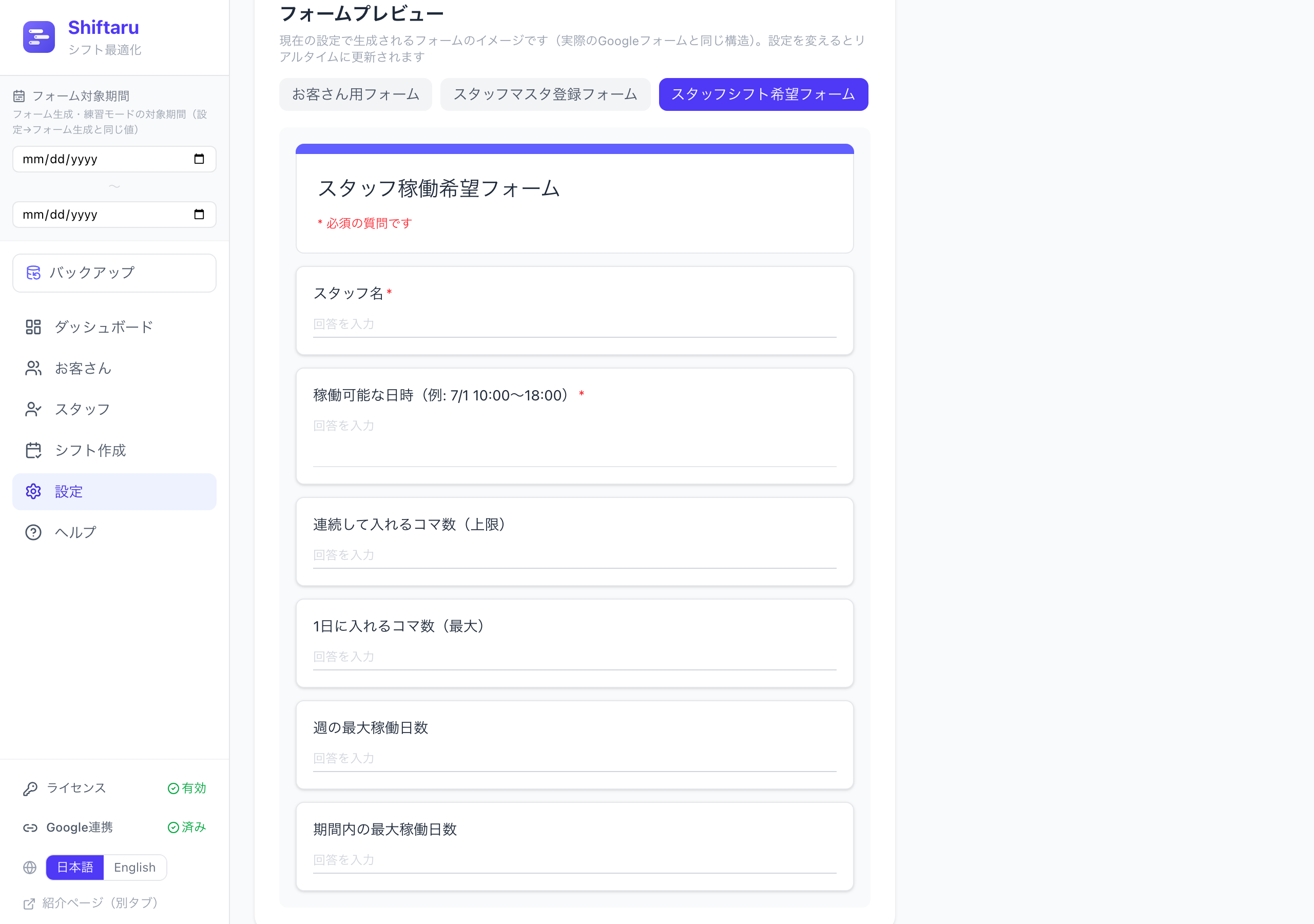Open the end date calendar picker icon

[x=199, y=215]
